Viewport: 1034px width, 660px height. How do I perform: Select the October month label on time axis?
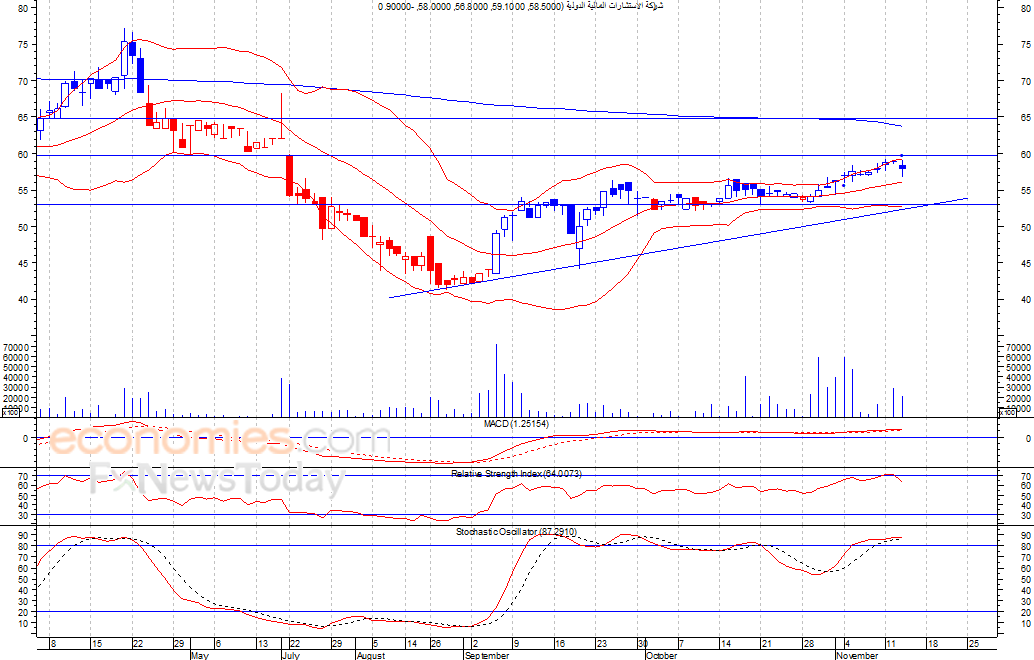point(661,655)
